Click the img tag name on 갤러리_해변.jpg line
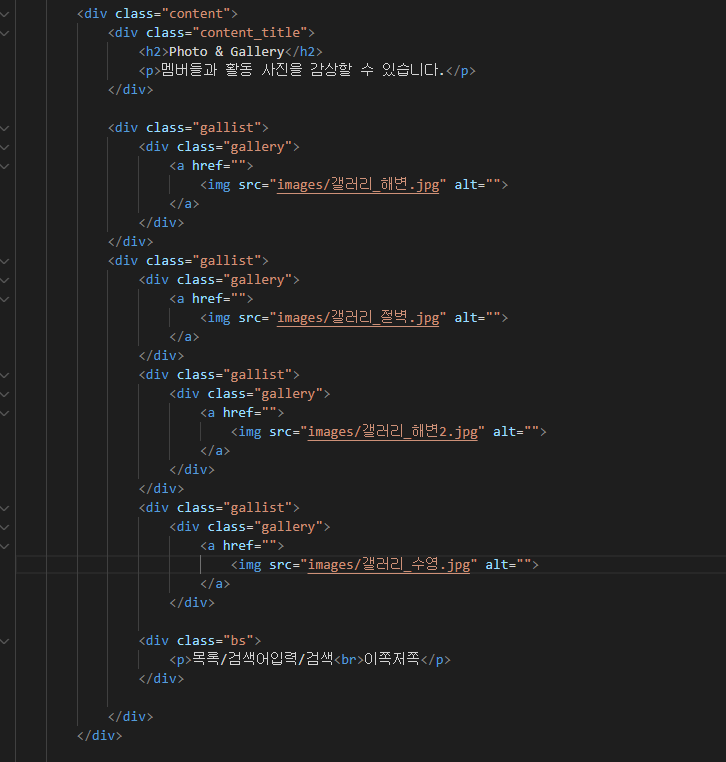726x762 pixels. (x=219, y=185)
